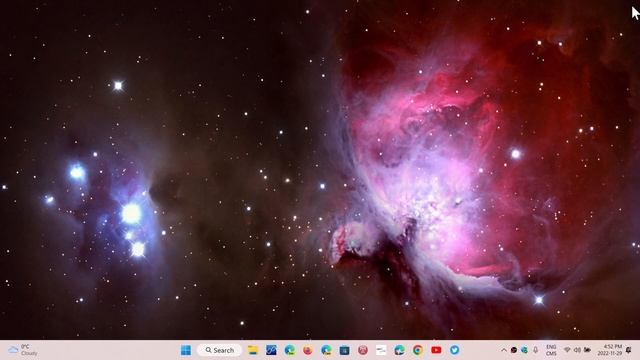The image size is (640, 360).
Task: Open the Twitter taskbar app
Action: point(454,350)
